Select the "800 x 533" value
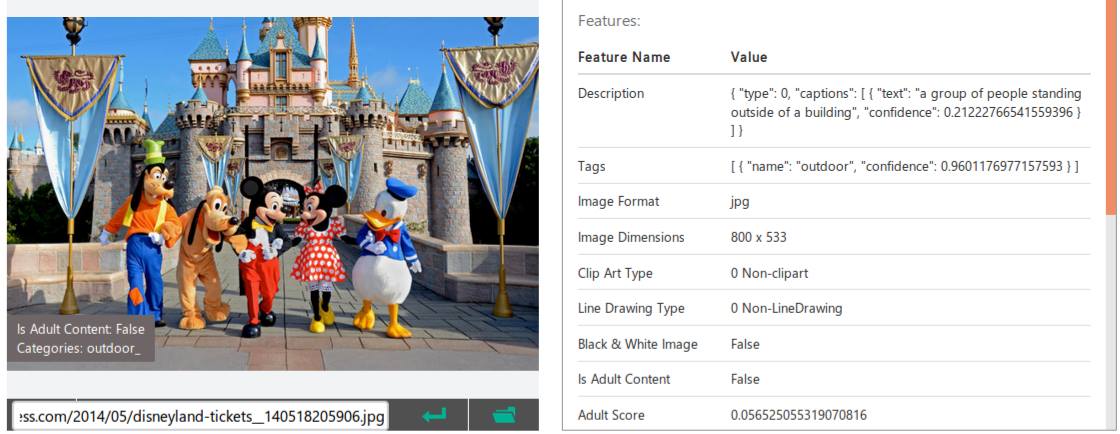Viewport: 1120px width, 434px height. (x=759, y=237)
